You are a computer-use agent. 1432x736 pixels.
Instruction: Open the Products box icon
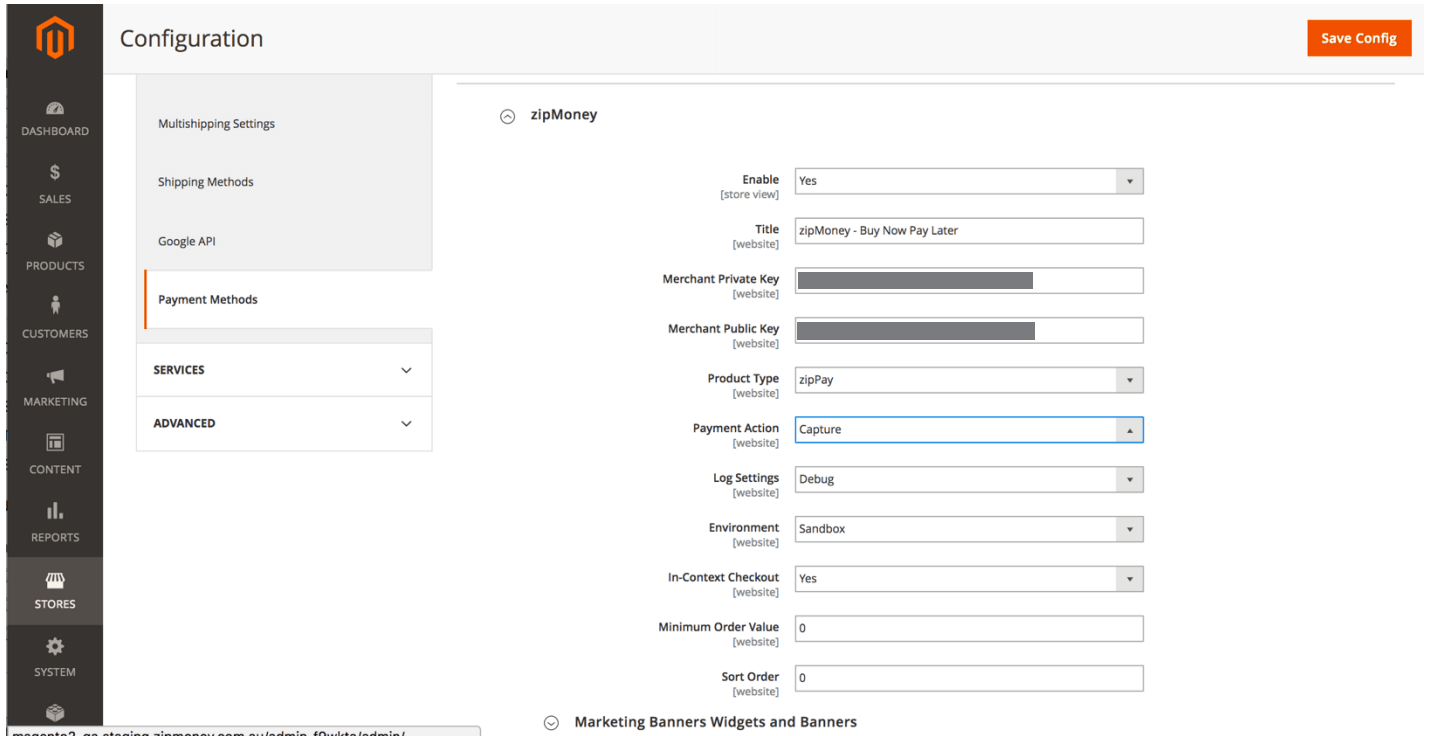tap(55, 240)
